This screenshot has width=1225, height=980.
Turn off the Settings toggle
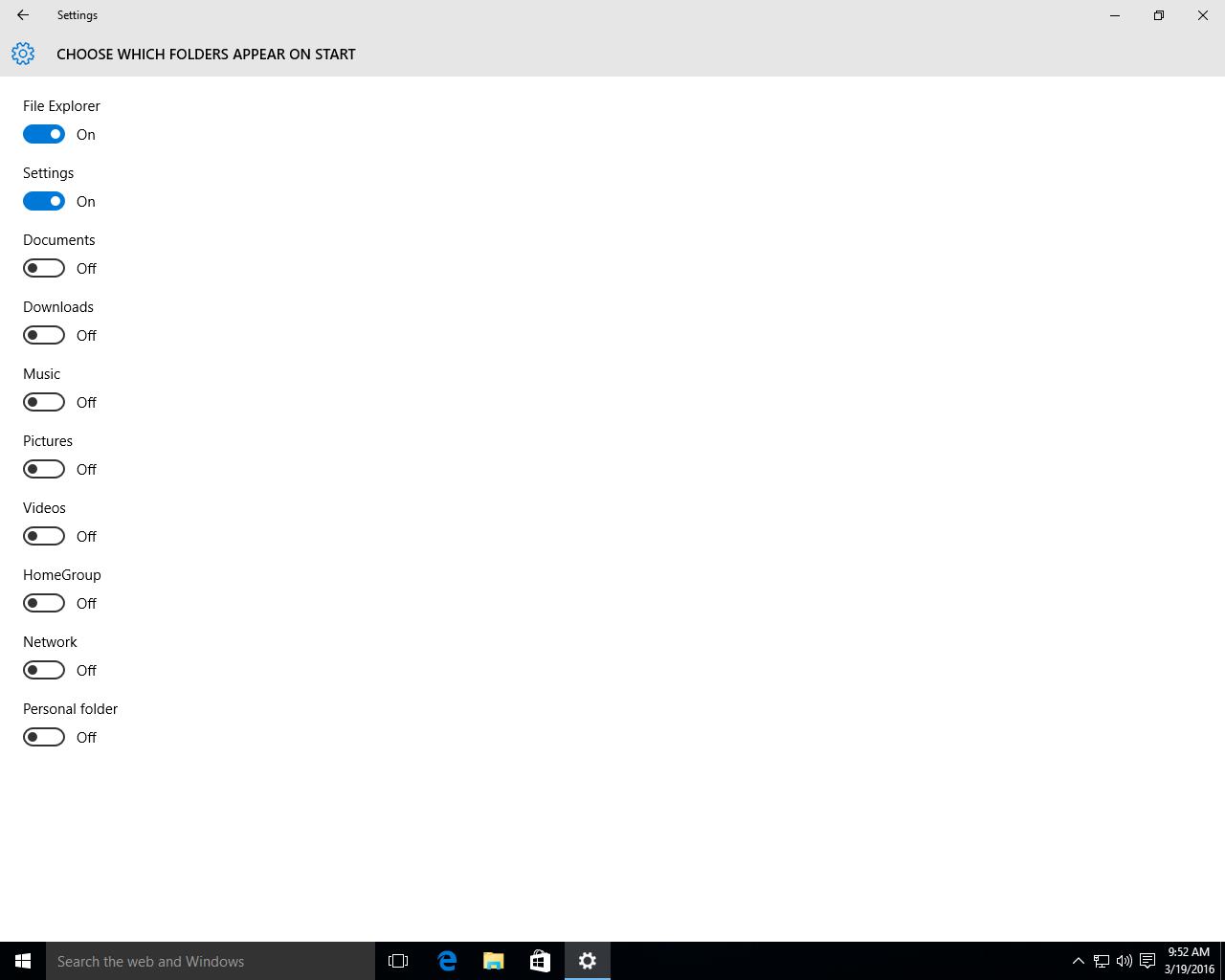click(x=44, y=201)
